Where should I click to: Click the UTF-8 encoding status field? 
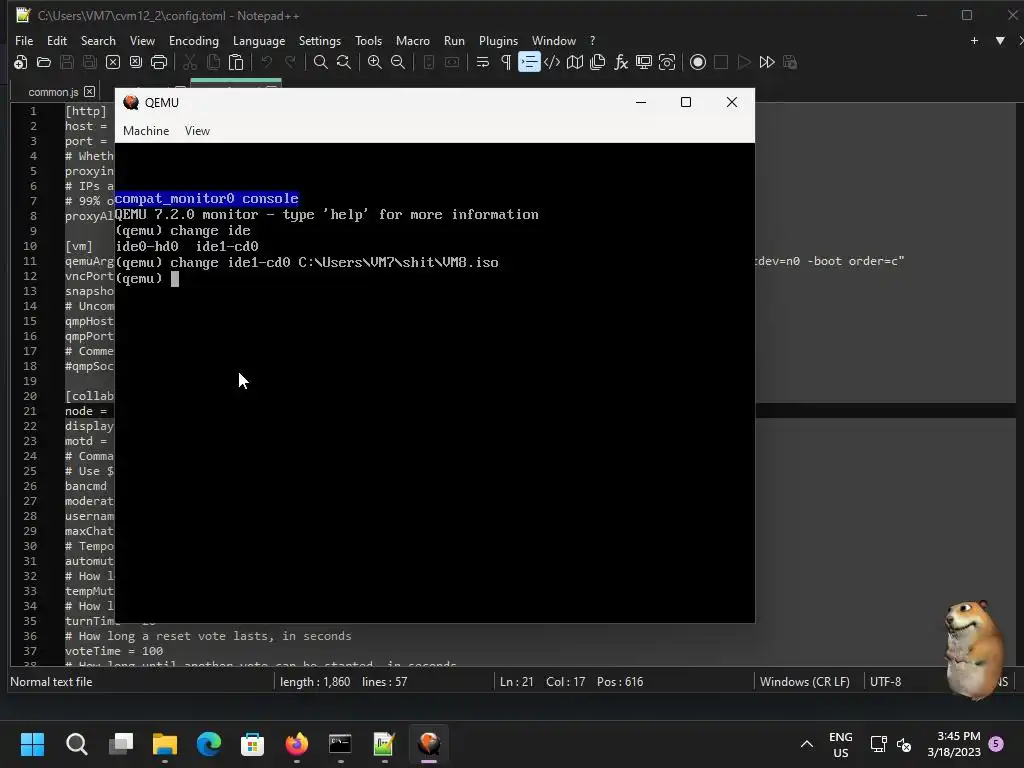point(886,681)
